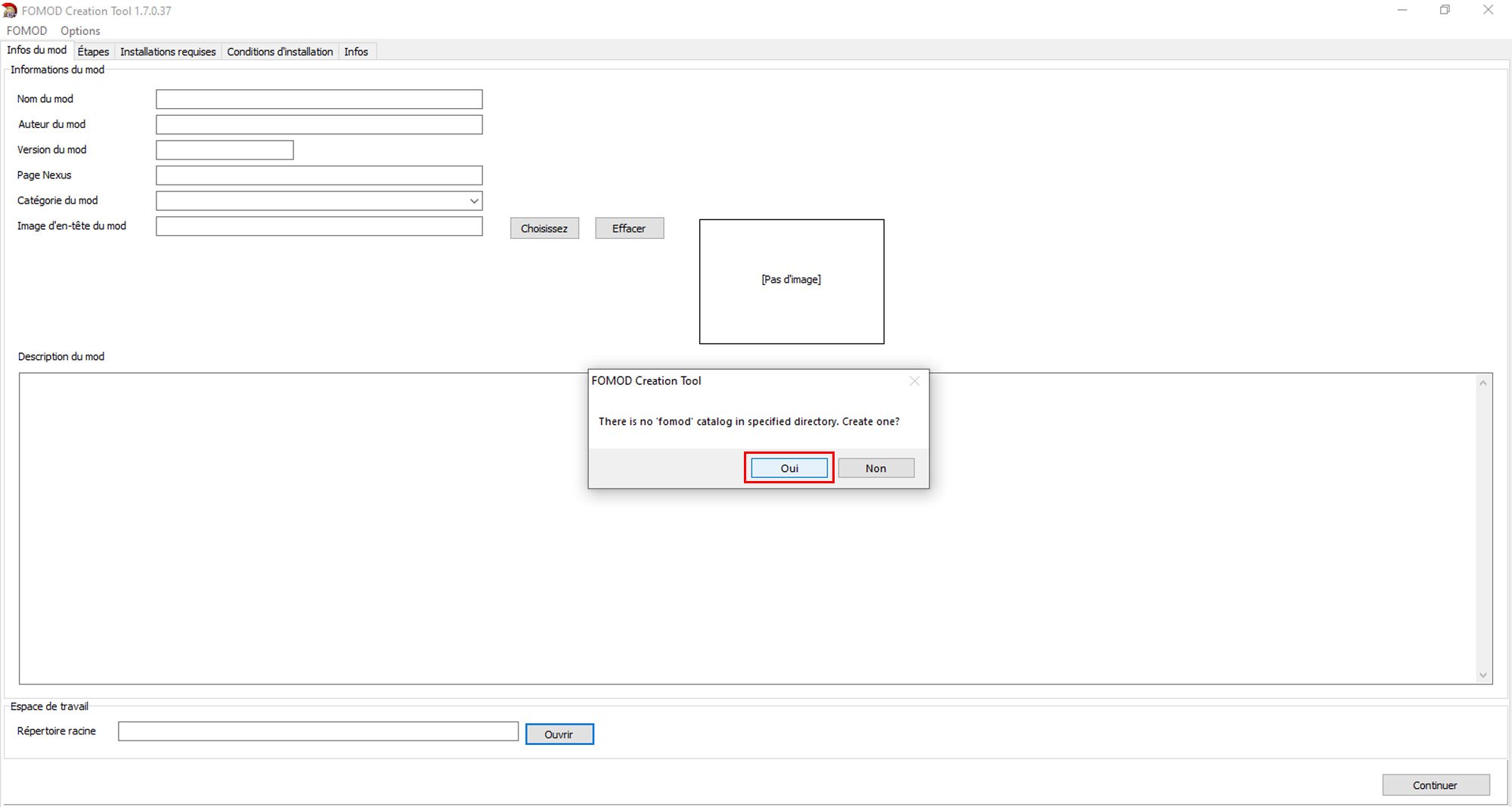Viewport: 1512px width, 807px height.
Task: Open the Options menu
Action: (80, 31)
